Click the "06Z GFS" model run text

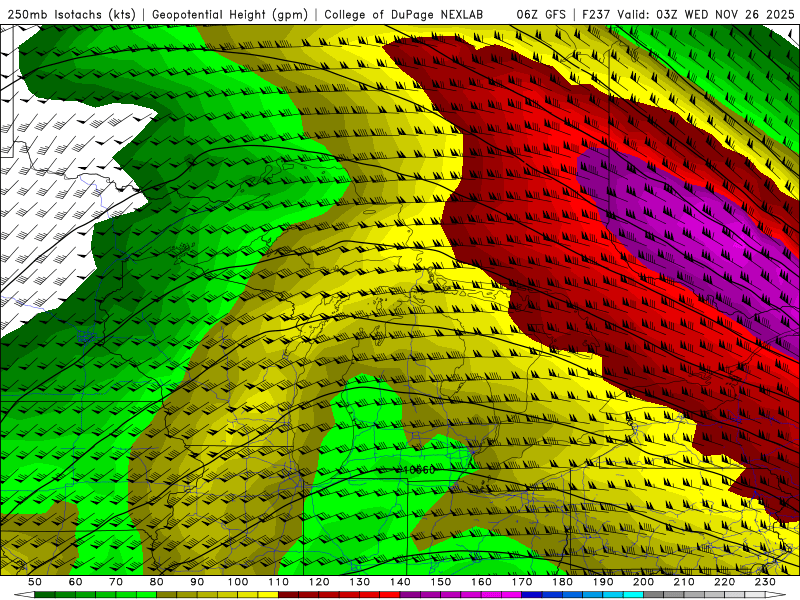coord(541,15)
